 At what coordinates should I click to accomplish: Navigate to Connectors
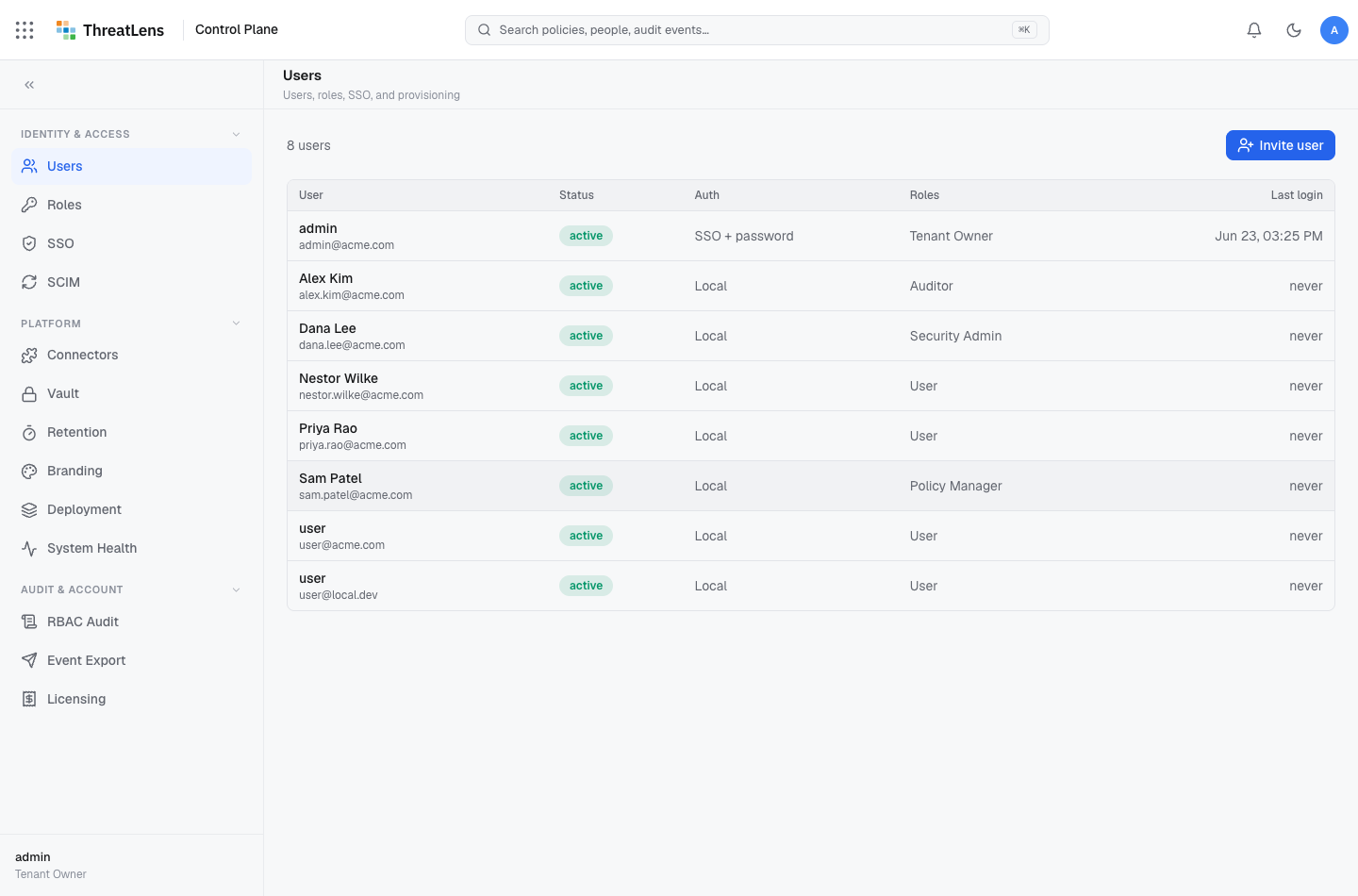pyautogui.click(x=131, y=355)
